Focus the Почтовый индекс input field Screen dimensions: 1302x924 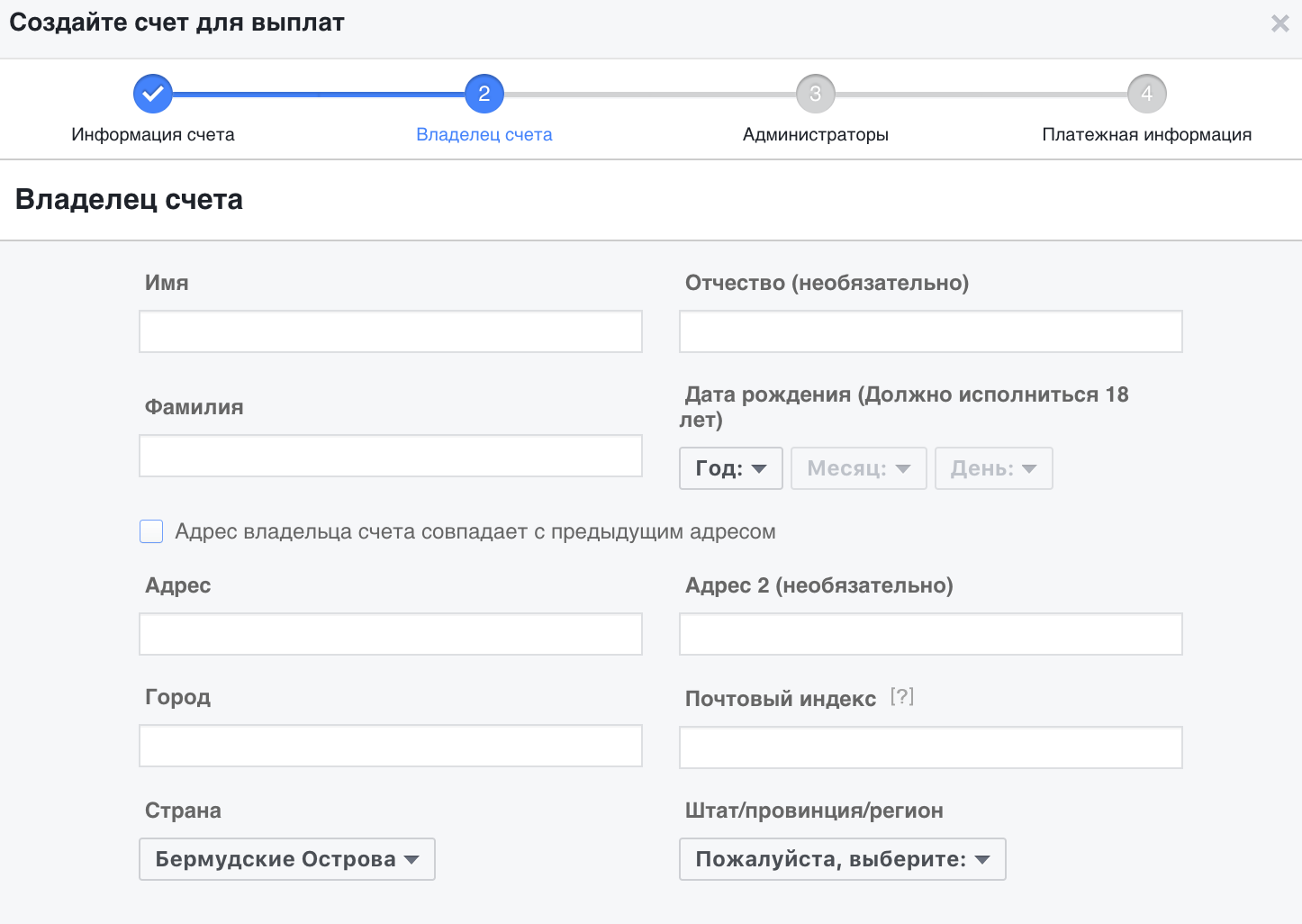[x=931, y=747]
